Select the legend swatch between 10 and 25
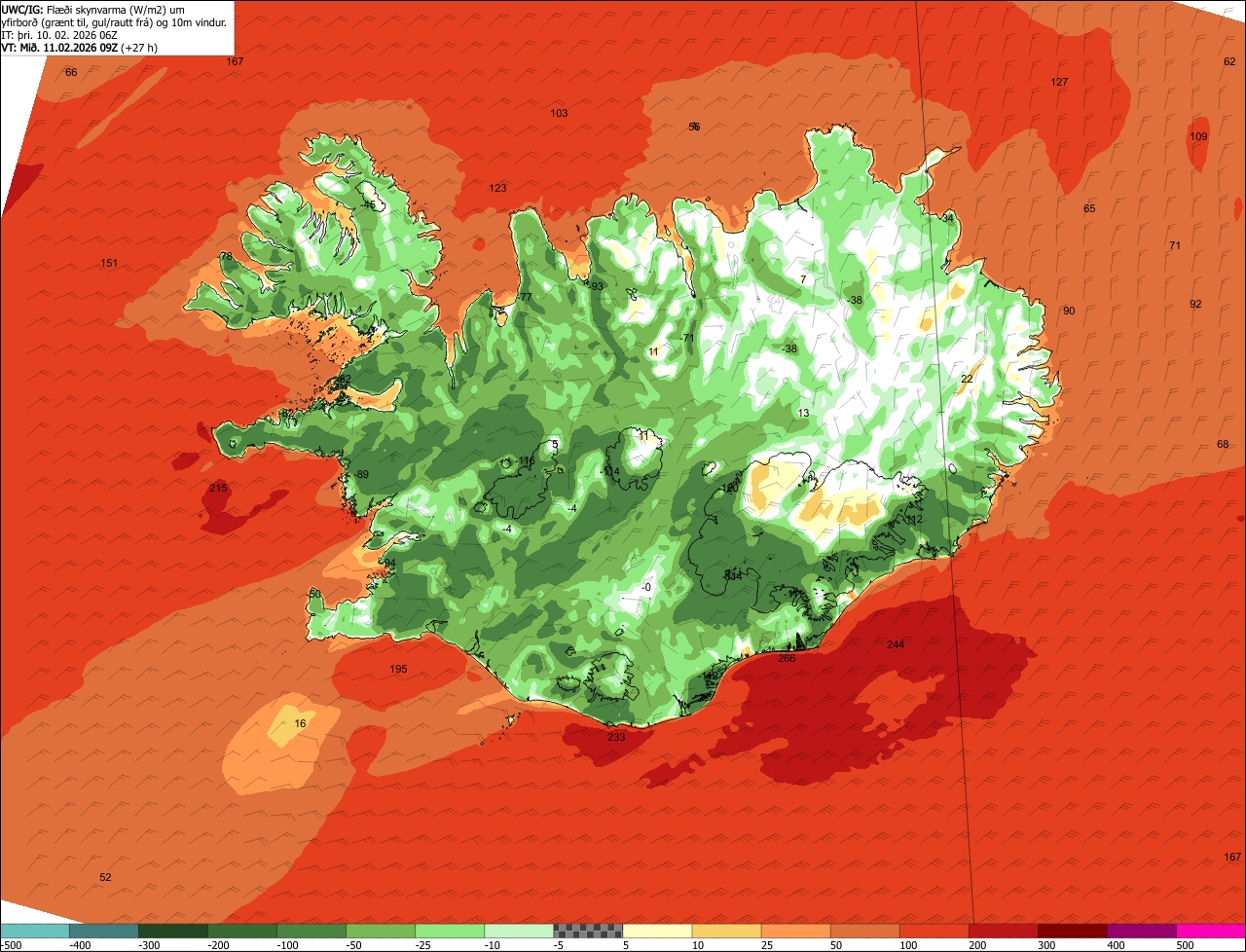Screen dimensions: 1246x952 (726, 931)
